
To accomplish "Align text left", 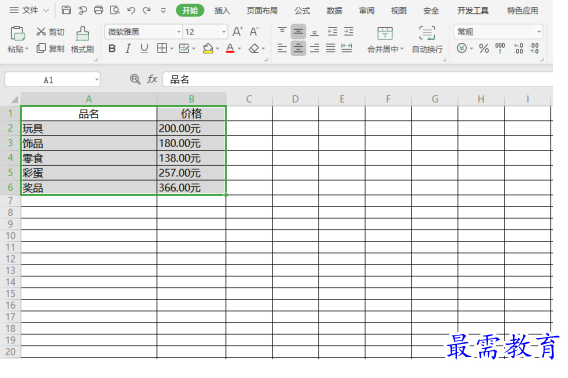I will click(x=282, y=48).
